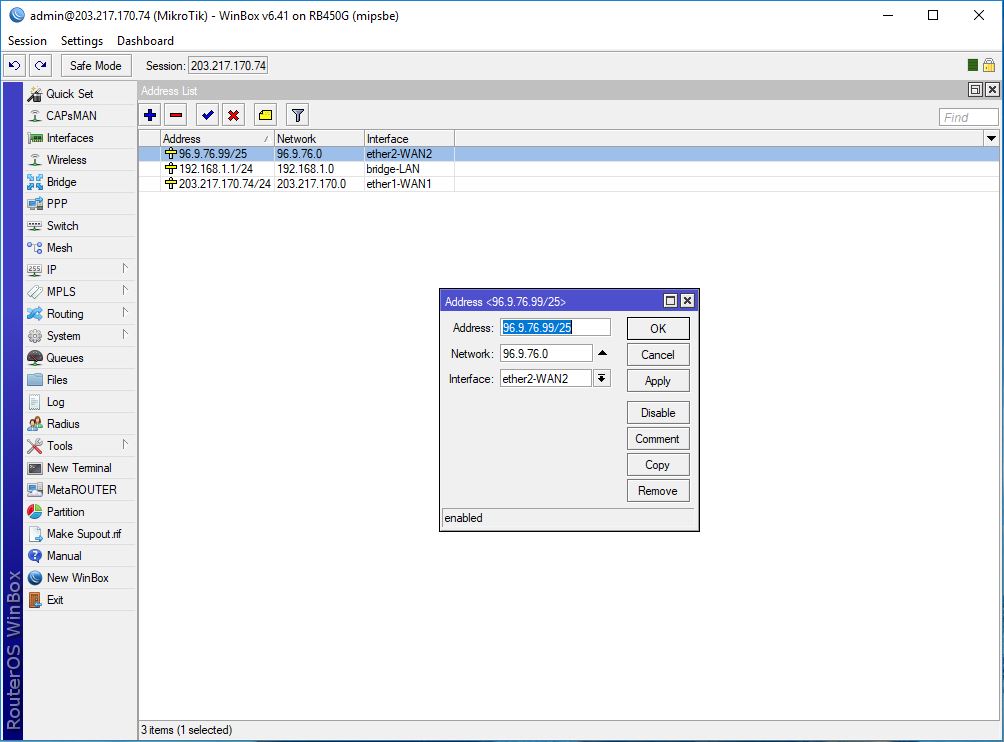Disable entry with red X icon

click(x=233, y=114)
